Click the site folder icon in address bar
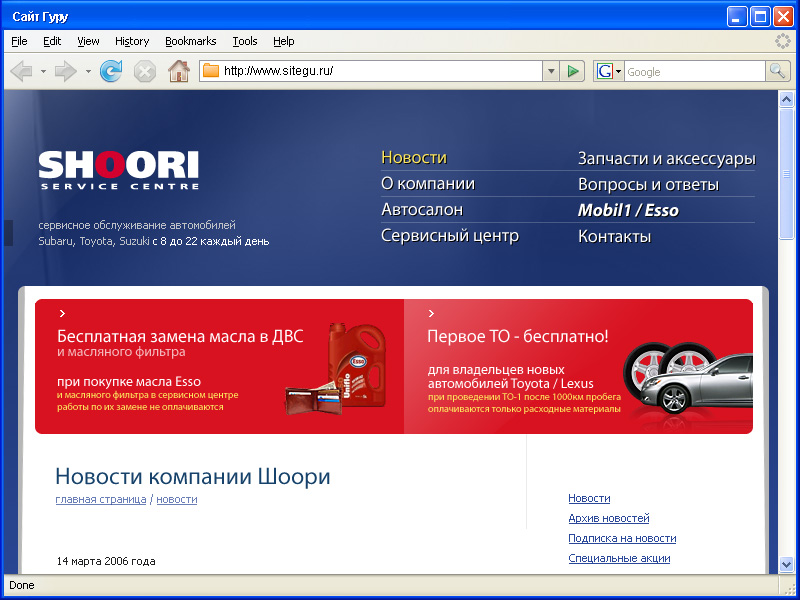This screenshot has height=600, width=800. (x=211, y=71)
